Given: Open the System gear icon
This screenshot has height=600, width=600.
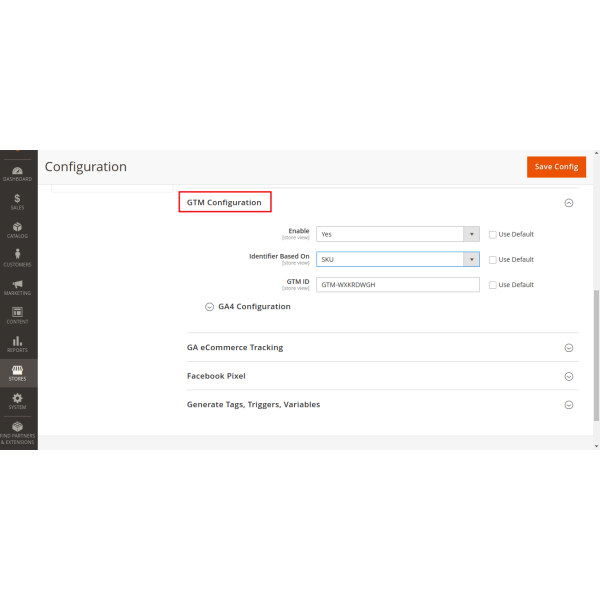Looking at the screenshot, I should 18,401.
